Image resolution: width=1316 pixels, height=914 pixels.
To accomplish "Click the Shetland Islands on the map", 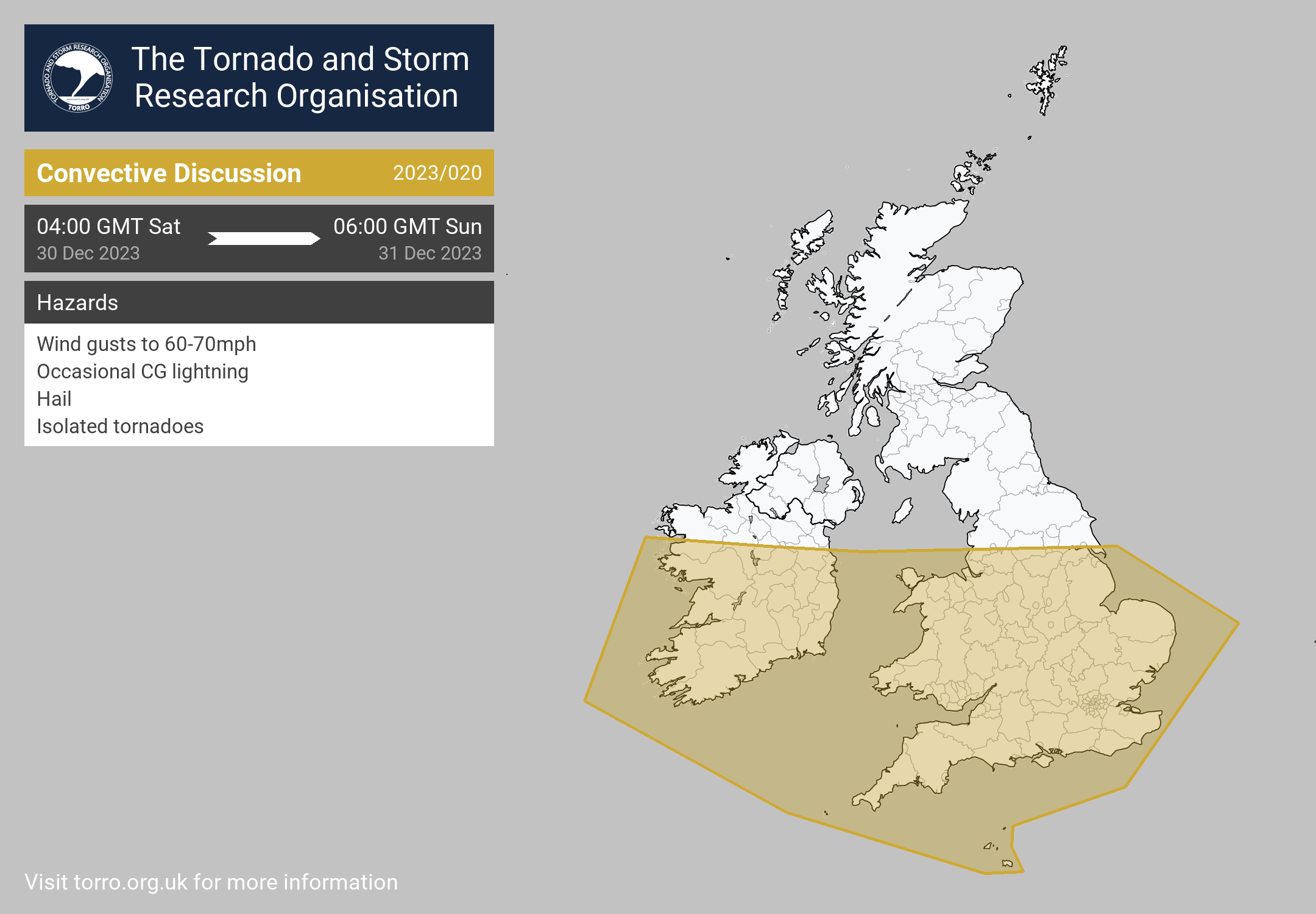I will pos(1047,82).
